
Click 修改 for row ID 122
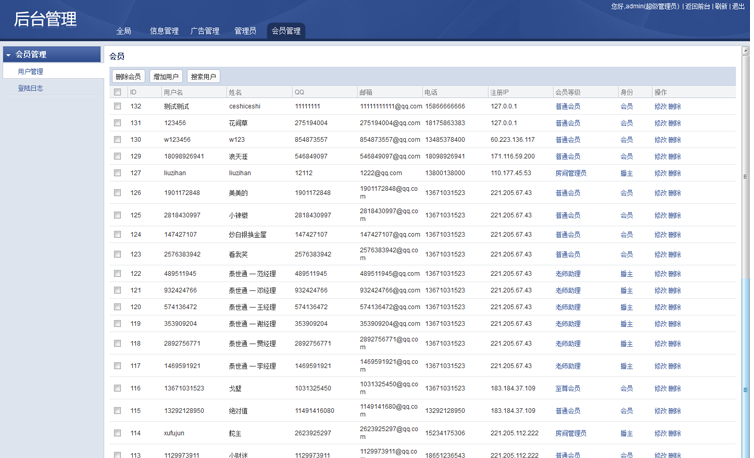[660, 274]
